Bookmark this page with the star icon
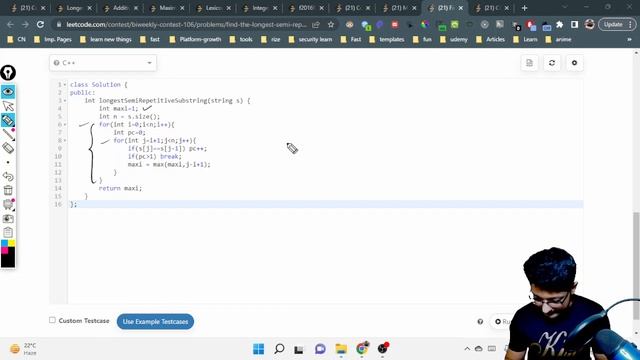The height and width of the screenshot is (360, 640). [331, 24]
